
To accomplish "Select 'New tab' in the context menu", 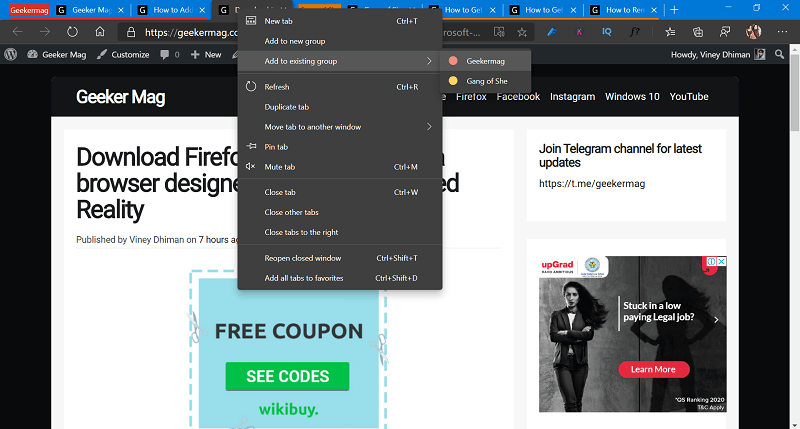I will click(x=340, y=21).
